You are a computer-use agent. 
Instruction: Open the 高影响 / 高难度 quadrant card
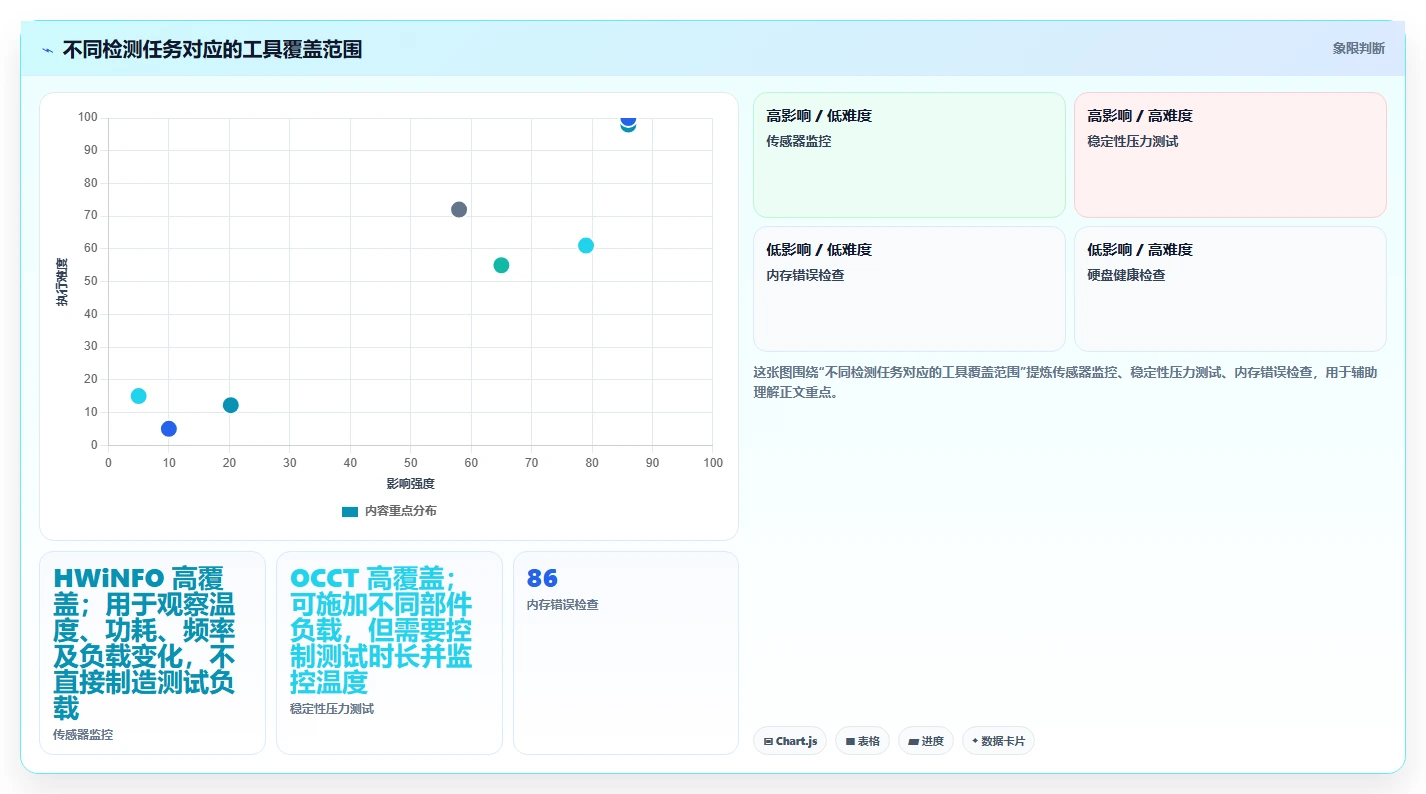1230,155
